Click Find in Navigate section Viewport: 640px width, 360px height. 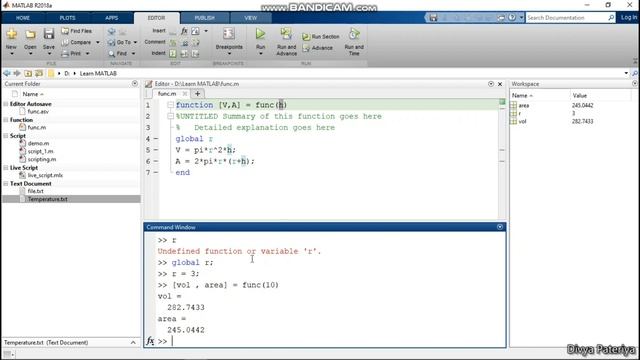[x=118, y=53]
